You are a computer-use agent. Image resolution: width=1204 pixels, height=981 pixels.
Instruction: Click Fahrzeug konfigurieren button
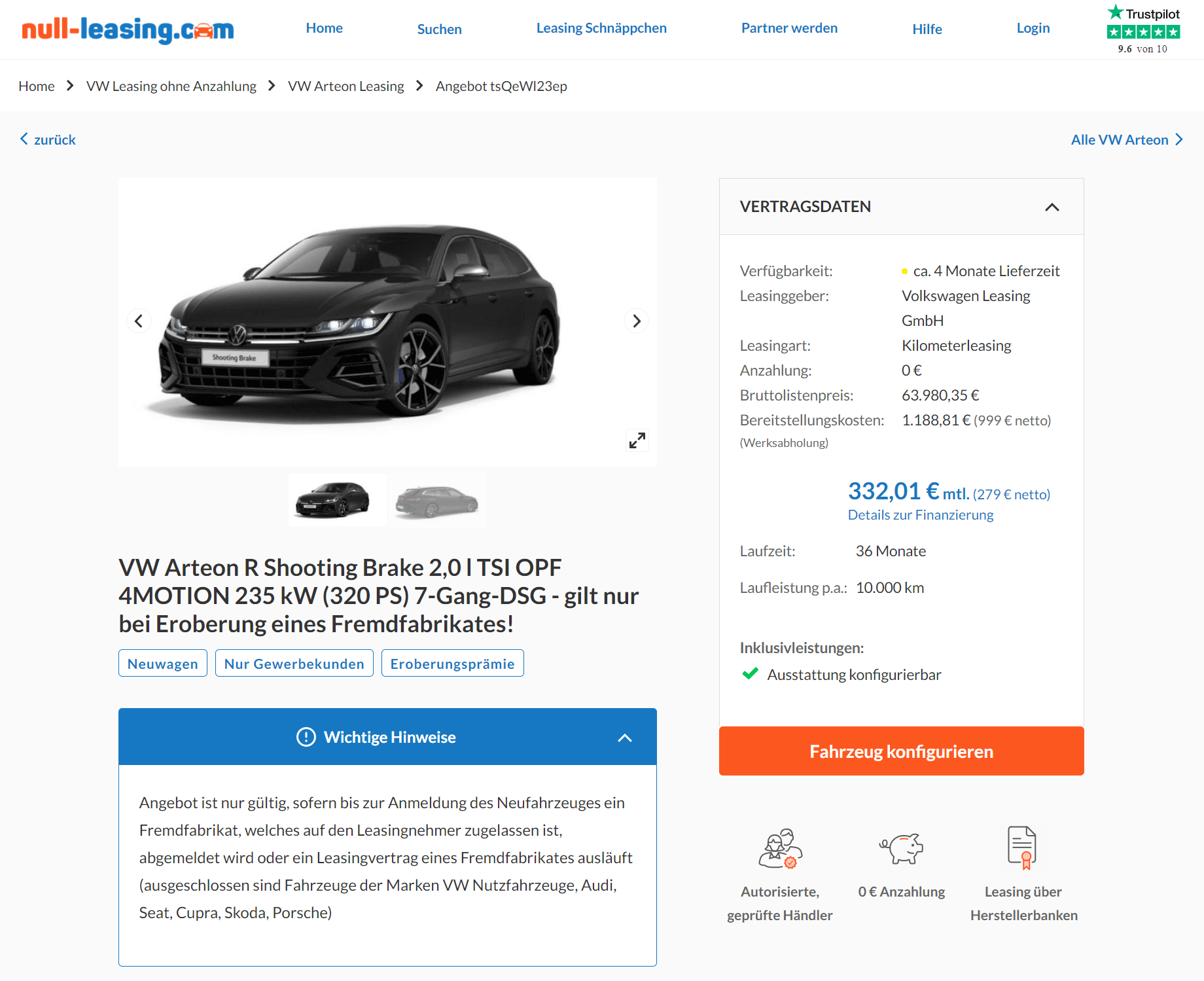[901, 751]
